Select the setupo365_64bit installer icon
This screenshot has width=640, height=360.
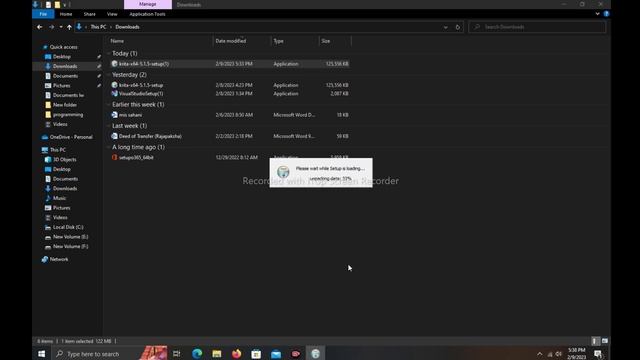point(114,157)
